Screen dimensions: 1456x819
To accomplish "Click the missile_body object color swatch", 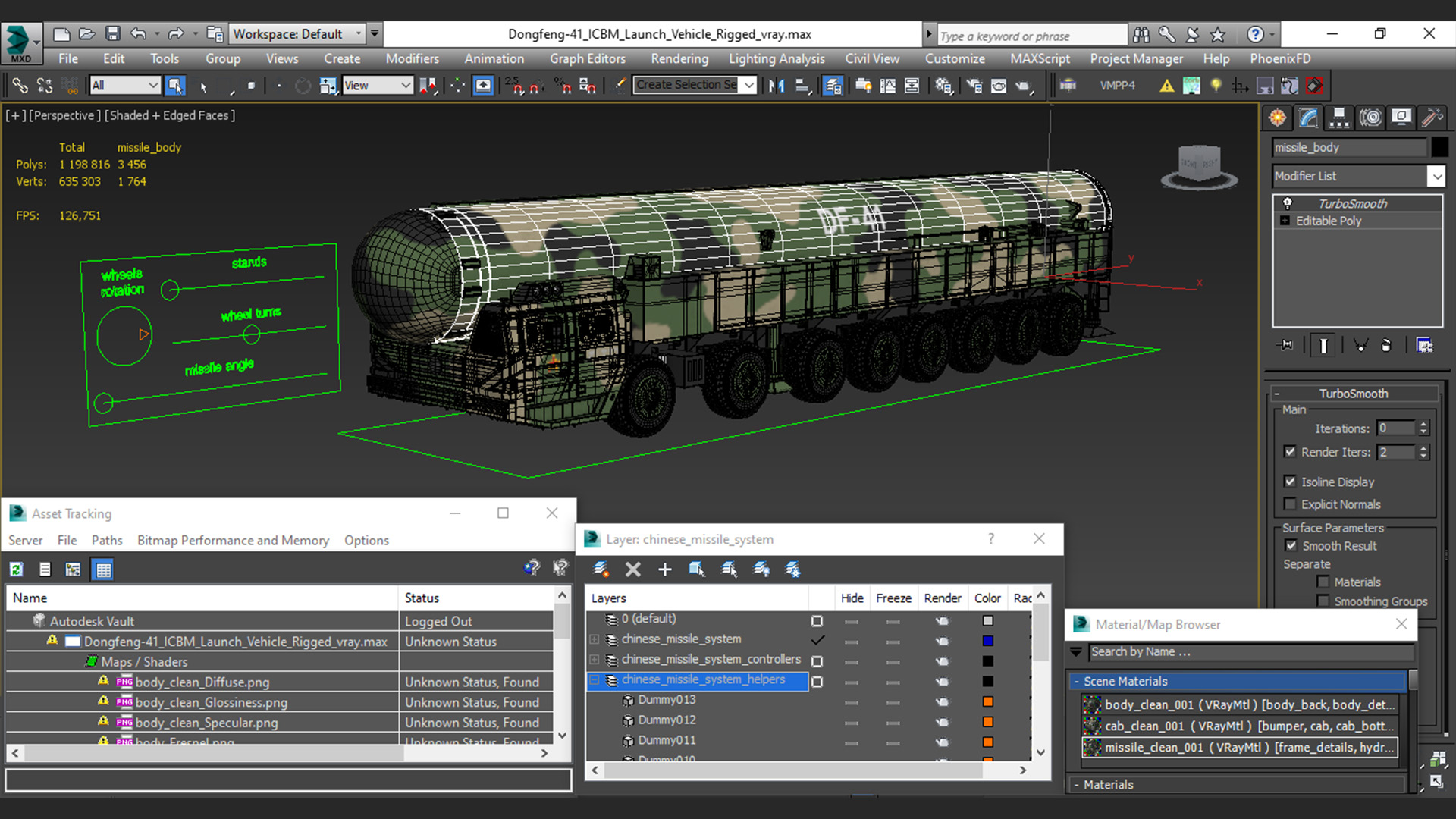I will 1439,147.
